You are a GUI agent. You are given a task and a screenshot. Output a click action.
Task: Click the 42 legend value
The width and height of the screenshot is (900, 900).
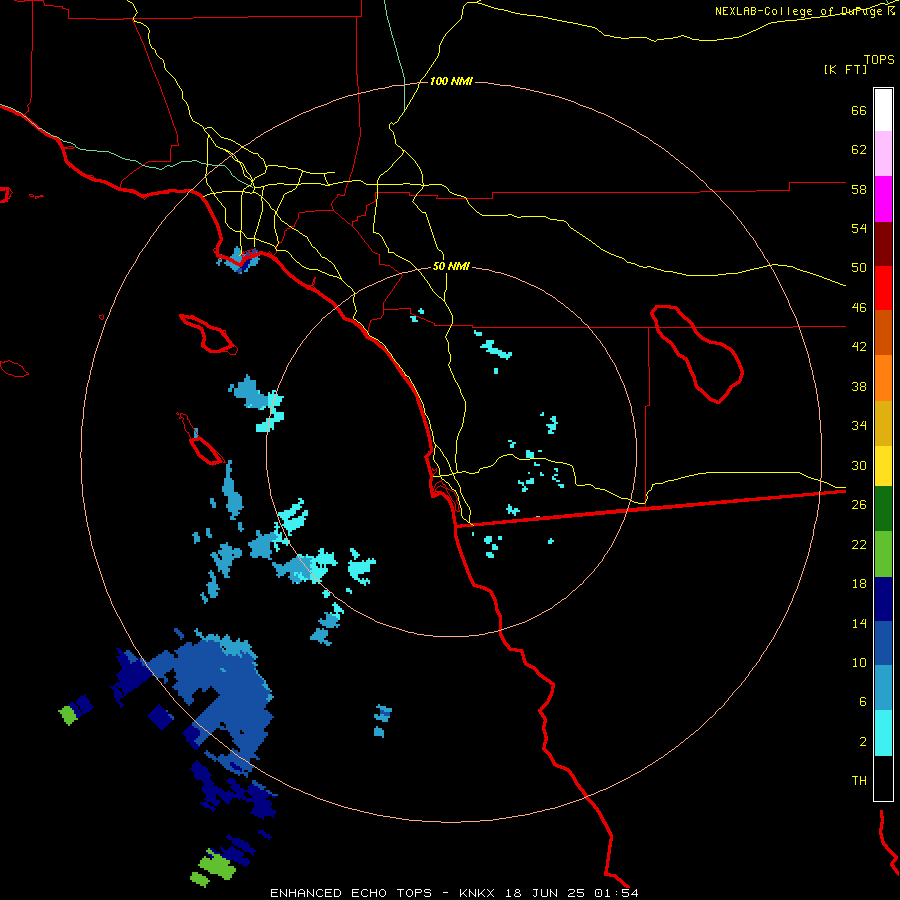coord(859,347)
